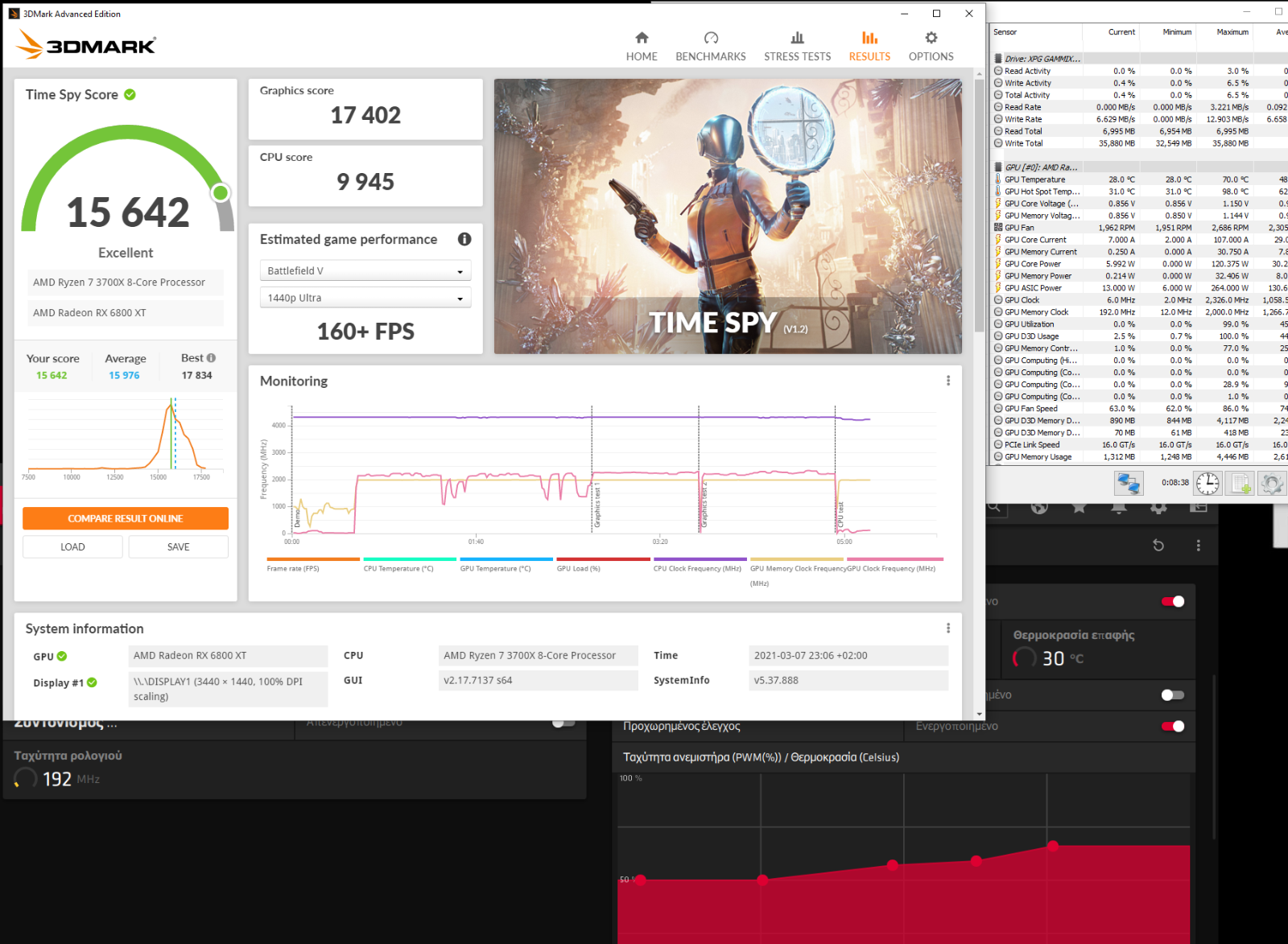Open Radeon Software settings gear icon
1288x944 pixels.
click(x=1158, y=507)
